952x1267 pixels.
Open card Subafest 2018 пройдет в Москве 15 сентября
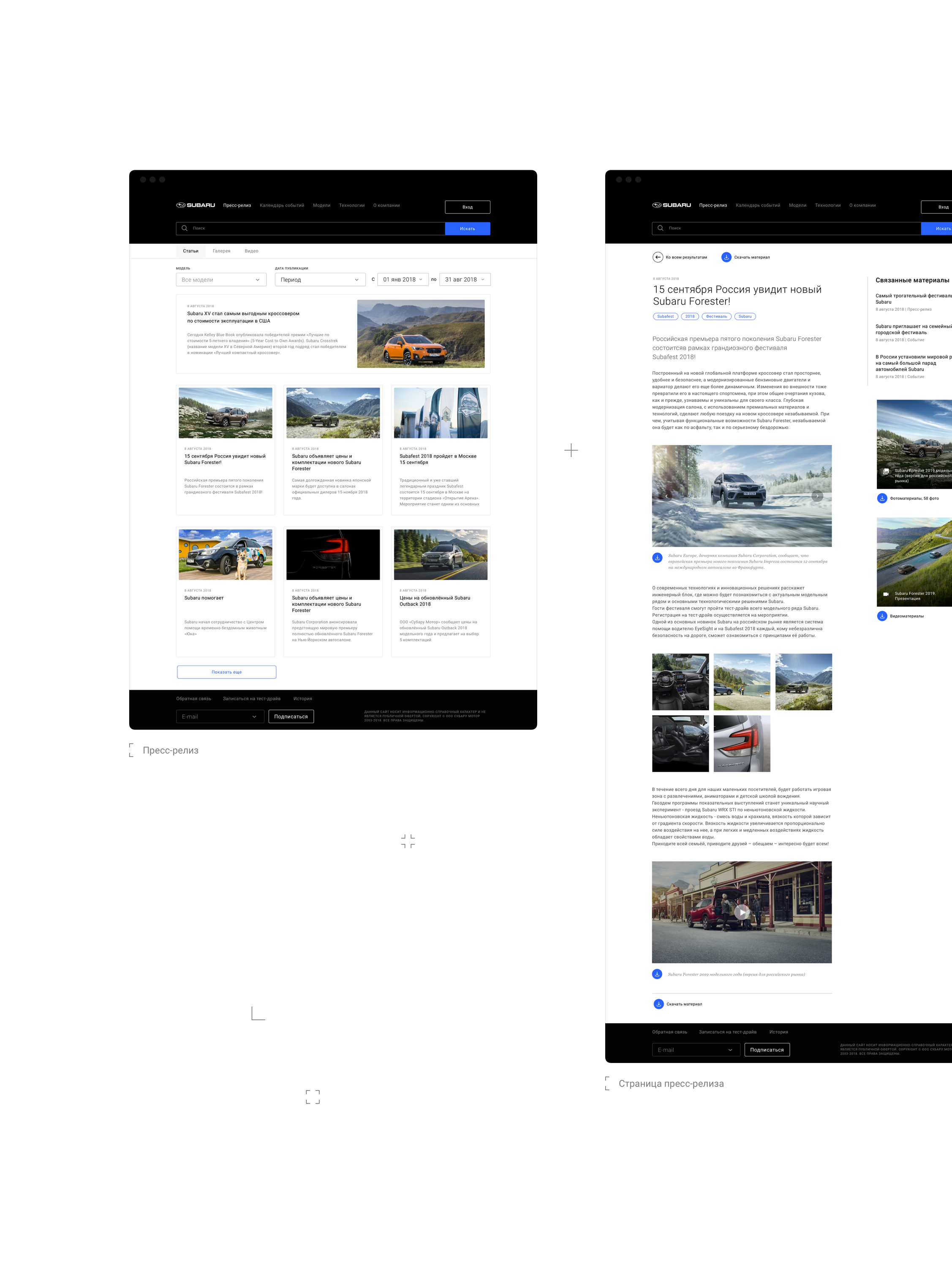[x=441, y=450]
